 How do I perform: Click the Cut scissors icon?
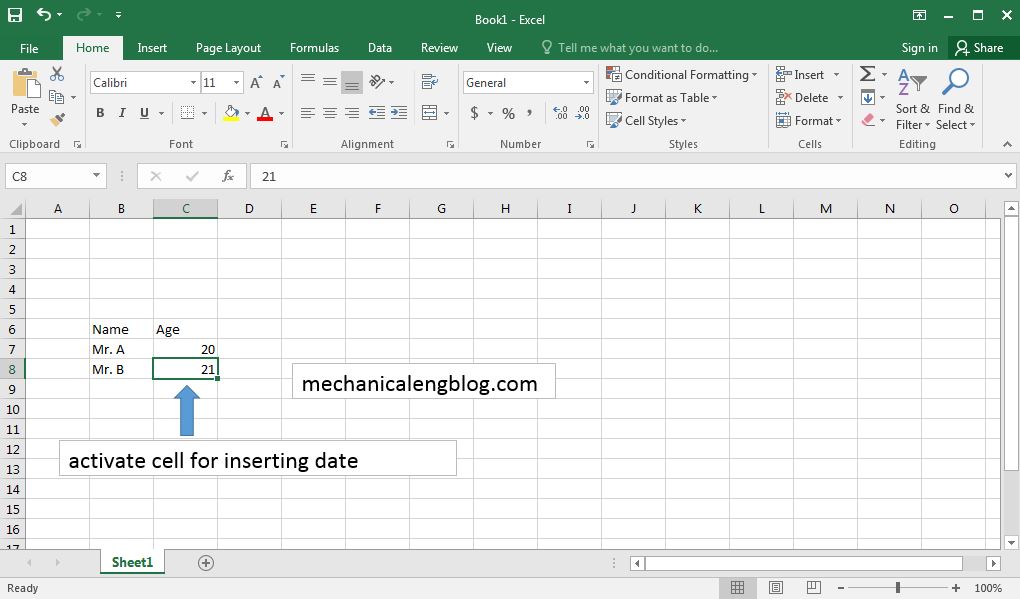click(57, 73)
